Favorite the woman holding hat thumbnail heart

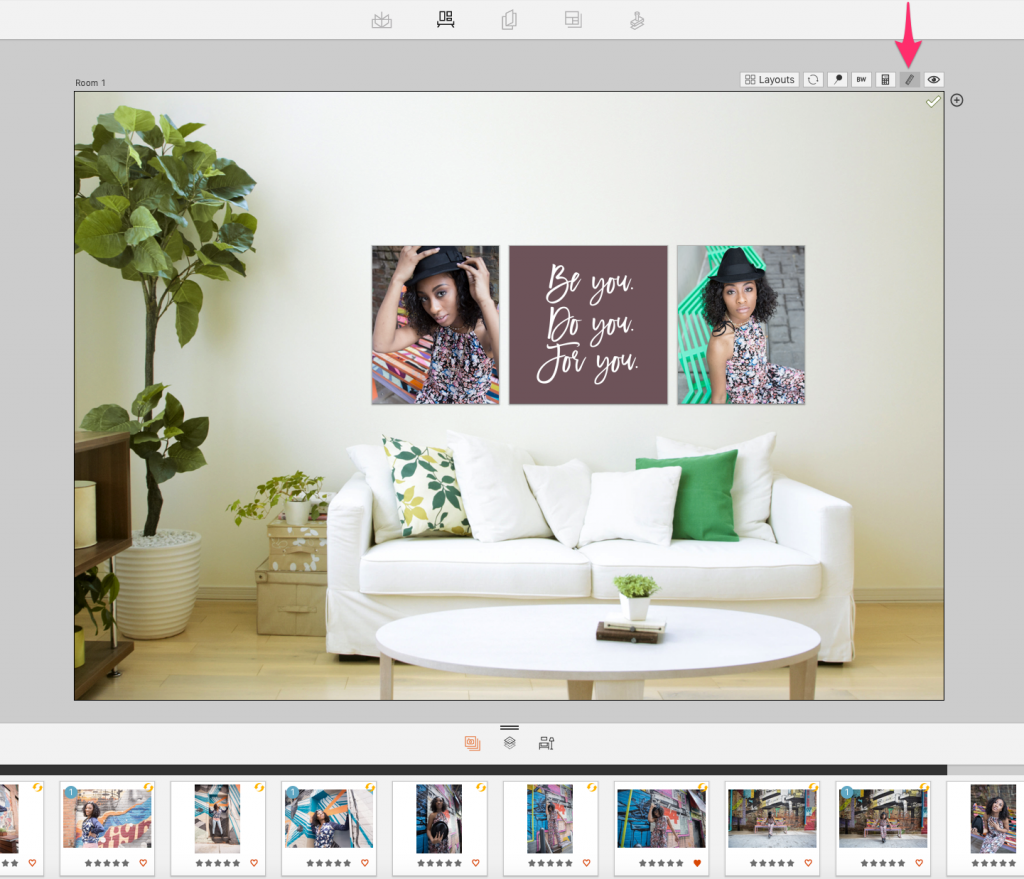(x=475, y=863)
